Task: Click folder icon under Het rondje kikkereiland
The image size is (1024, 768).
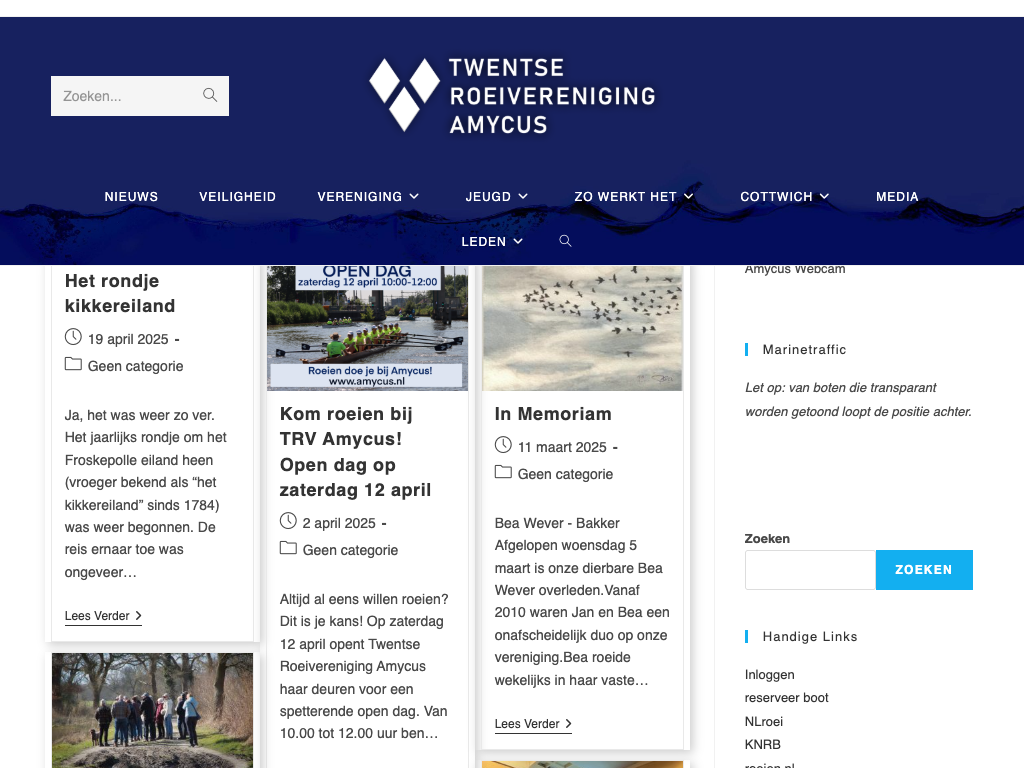Action: (73, 365)
